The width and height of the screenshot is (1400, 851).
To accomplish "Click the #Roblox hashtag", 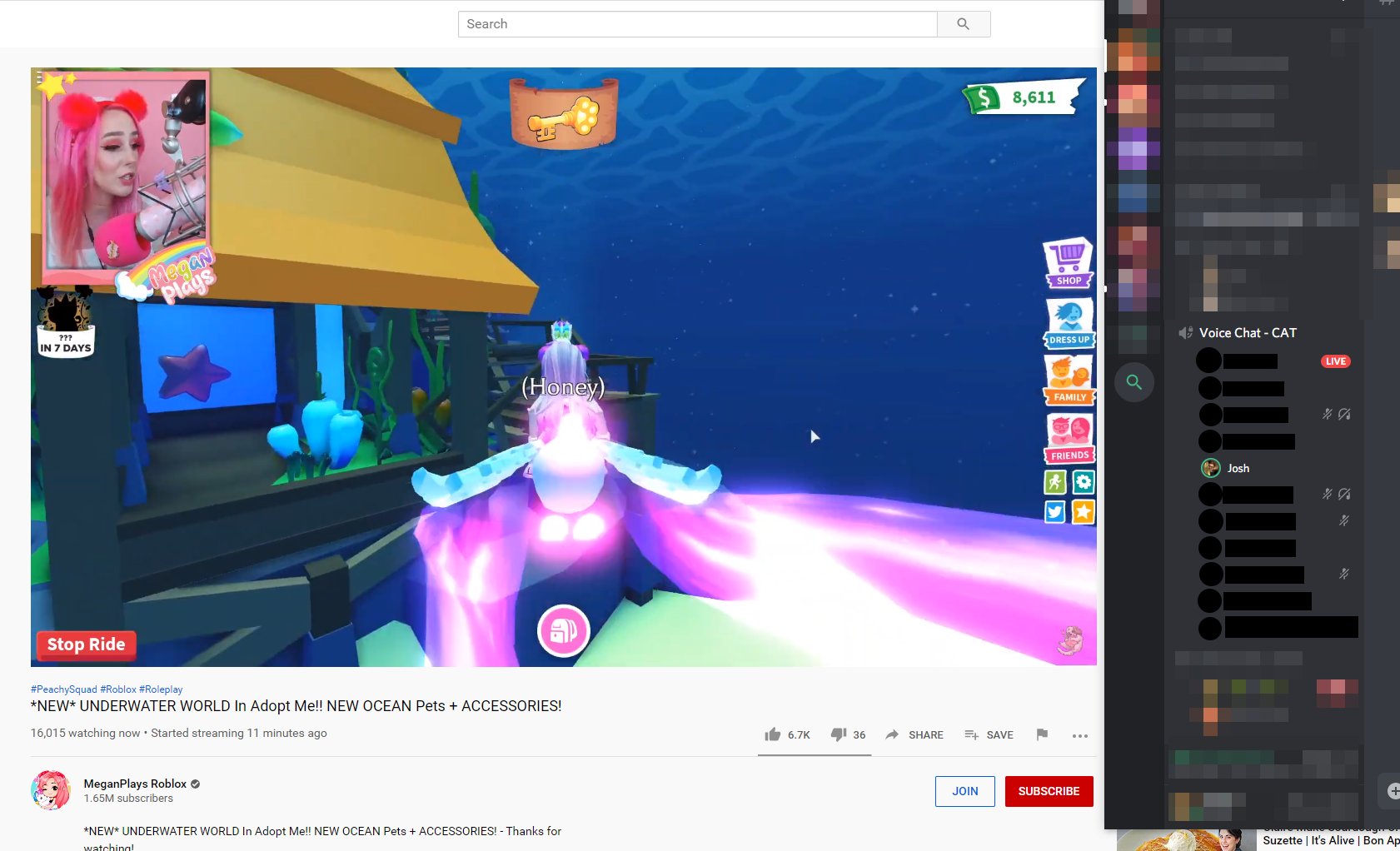I will click(118, 689).
